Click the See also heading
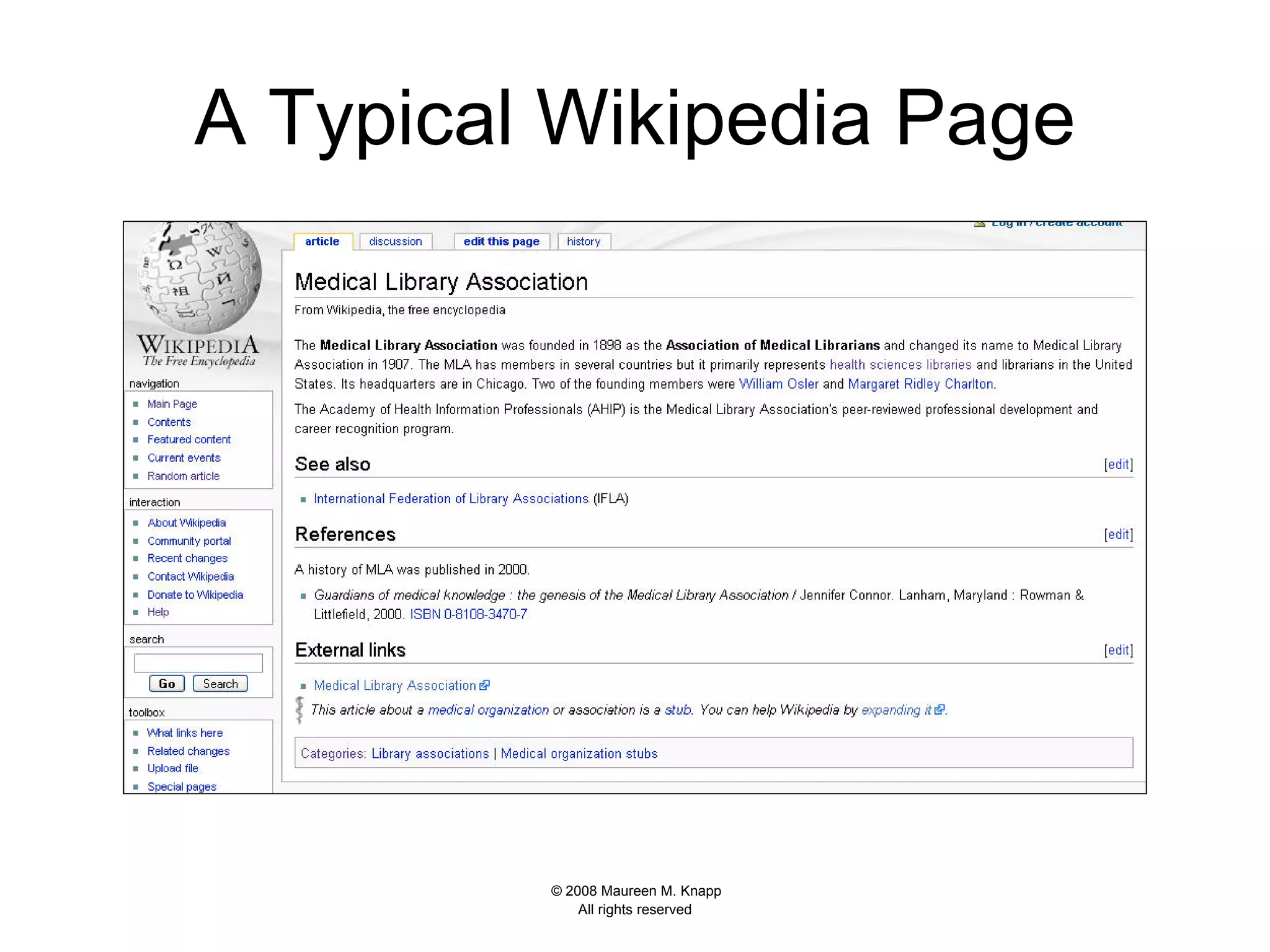Viewport: 1270px width, 952px height. coord(332,464)
